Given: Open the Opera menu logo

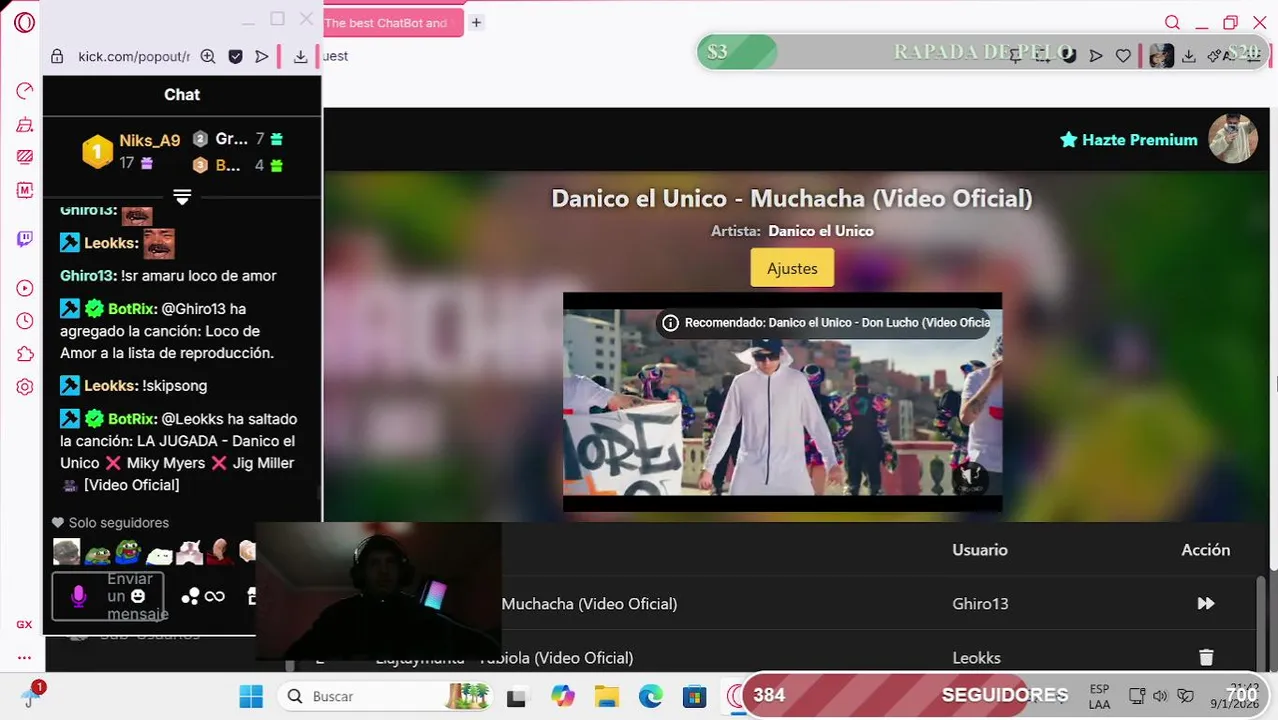Looking at the screenshot, I should 24,22.
